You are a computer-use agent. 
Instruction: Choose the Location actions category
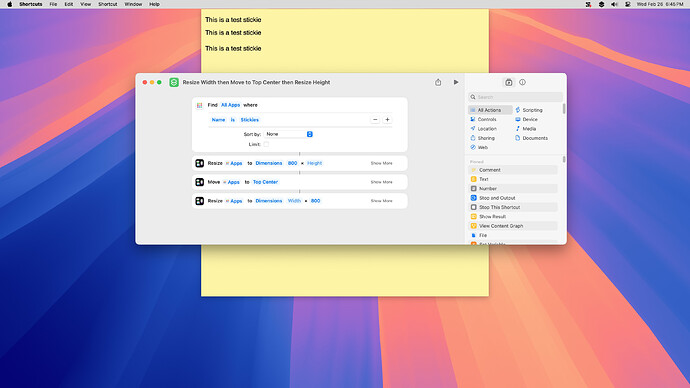[483, 129]
